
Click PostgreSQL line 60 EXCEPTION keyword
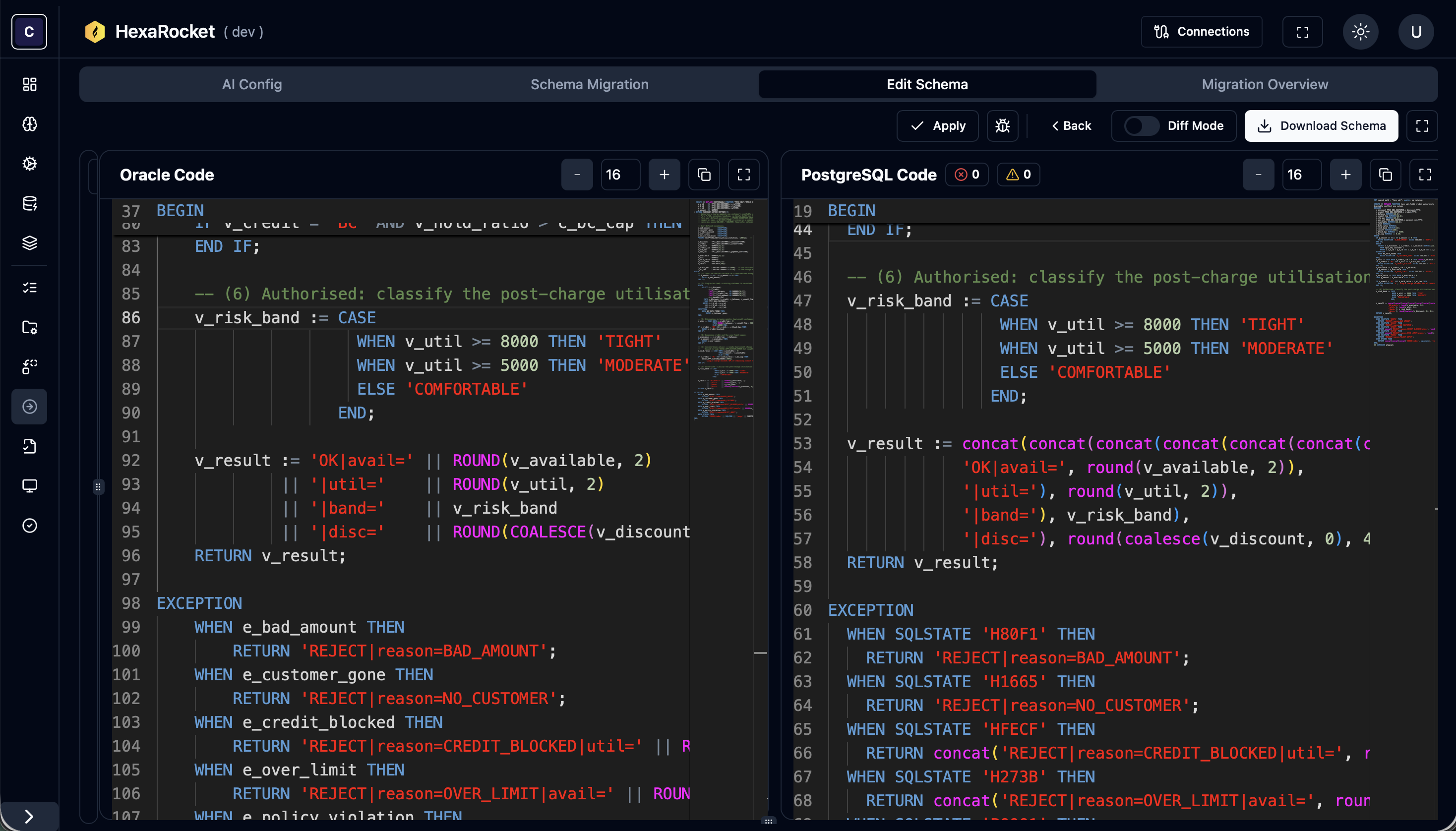(x=870, y=610)
